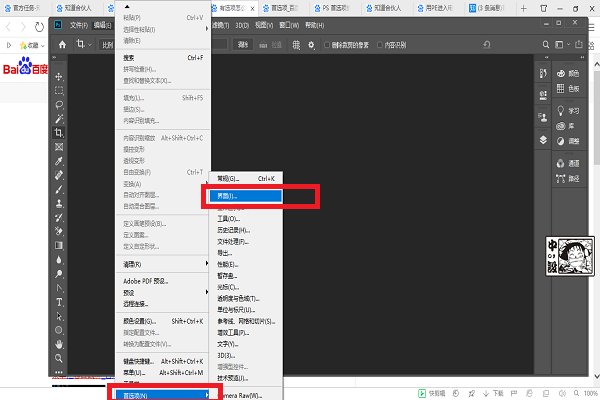
Task: Select the Ellipse shape tool
Action: coord(59,330)
